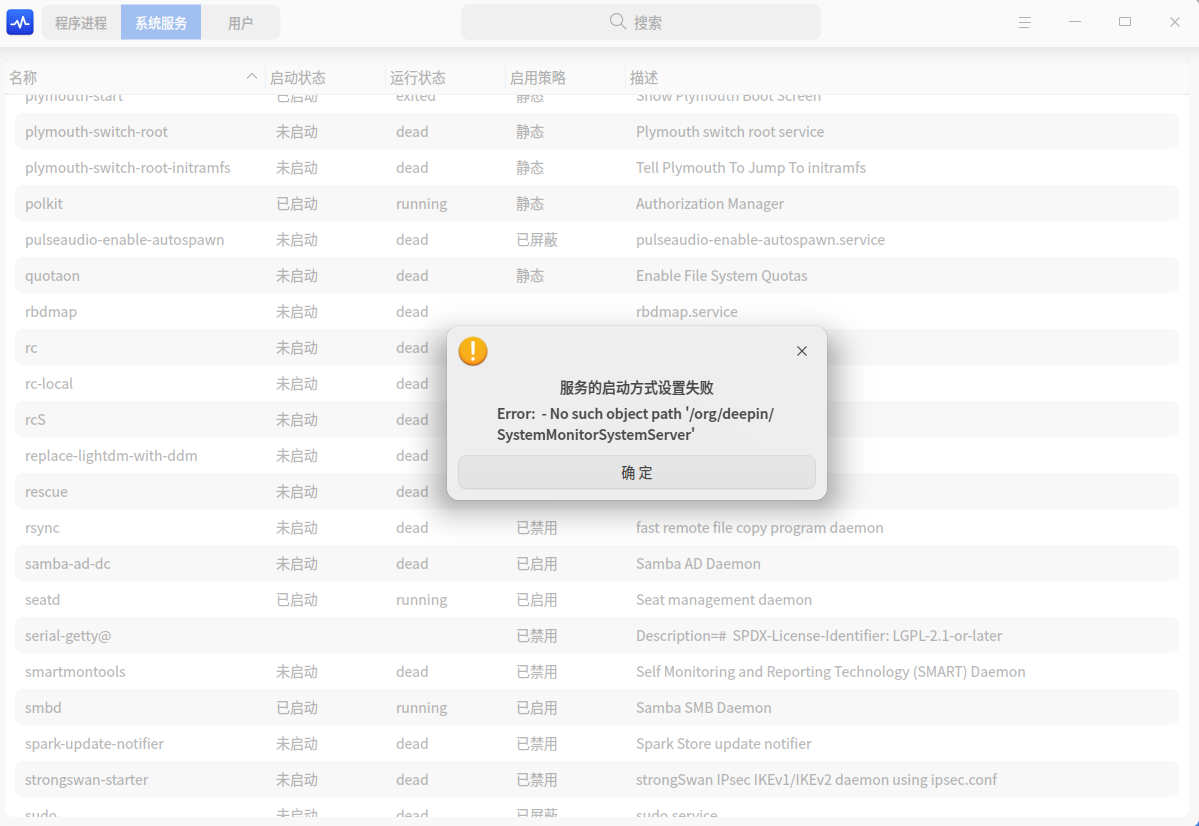Switch to the 程序进程 tab

click(81, 23)
